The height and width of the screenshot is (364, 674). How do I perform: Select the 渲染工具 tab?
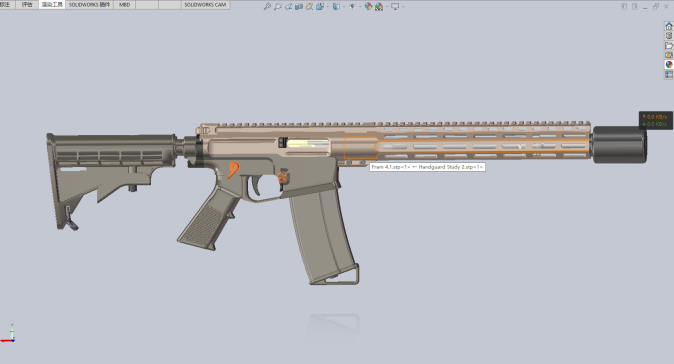tap(52, 5)
